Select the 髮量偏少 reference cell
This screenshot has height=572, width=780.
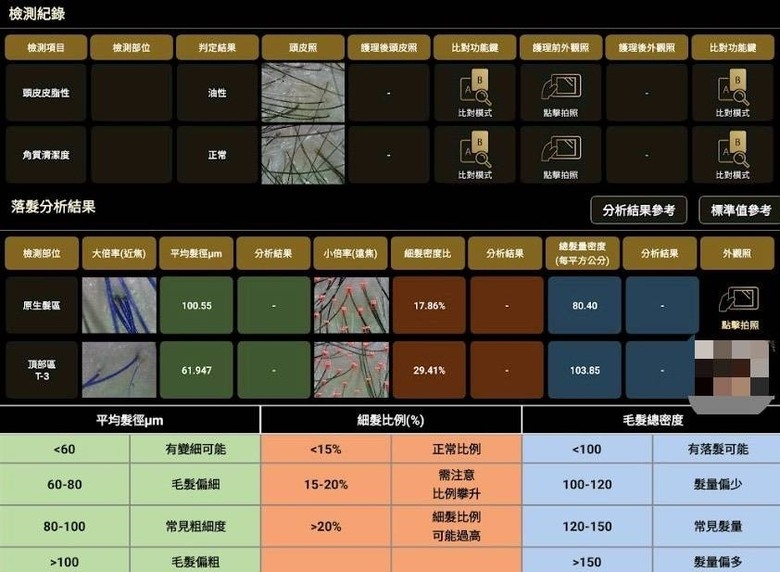tap(717, 484)
